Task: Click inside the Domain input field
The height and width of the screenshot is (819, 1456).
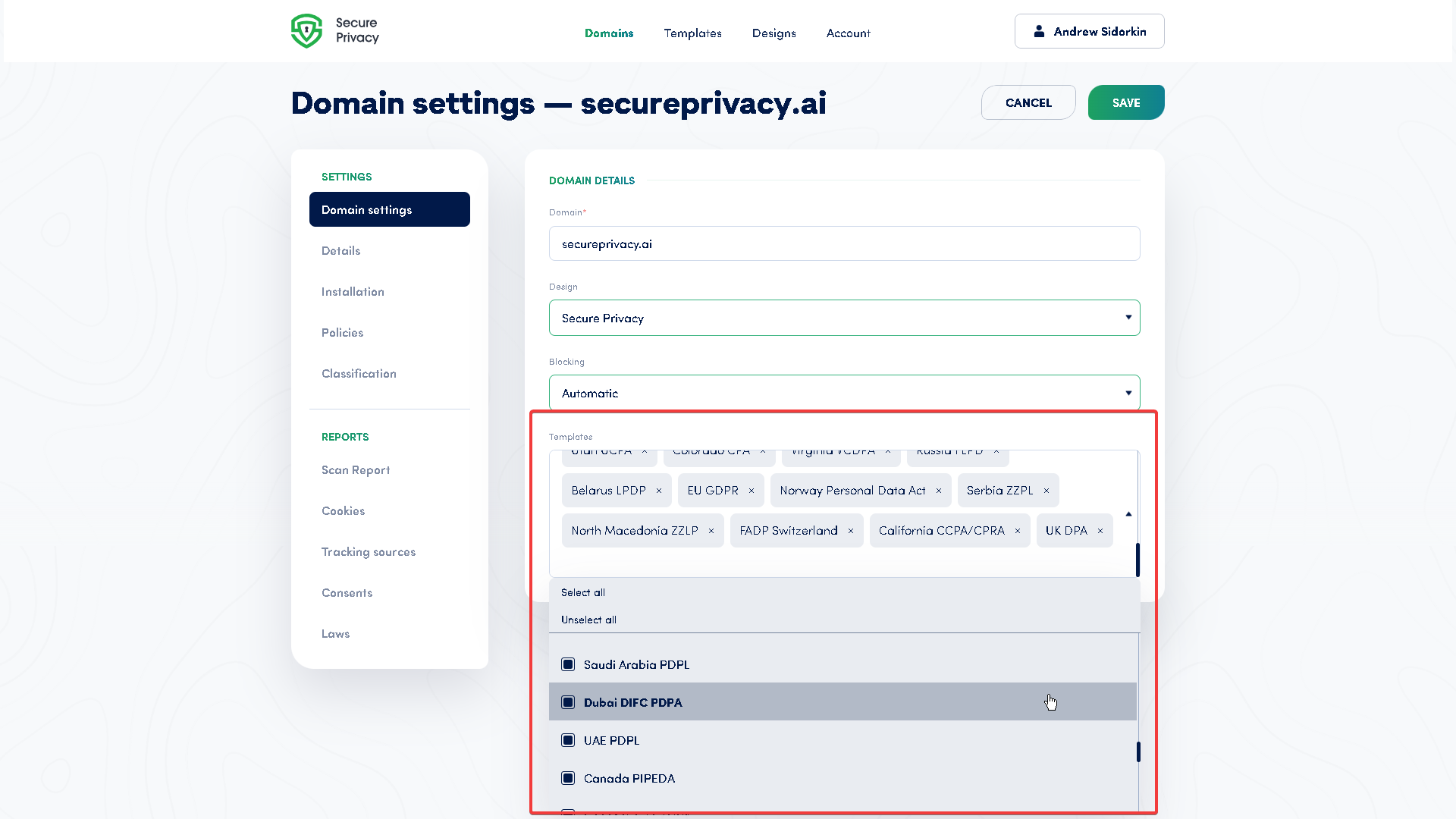Action: [x=844, y=243]
